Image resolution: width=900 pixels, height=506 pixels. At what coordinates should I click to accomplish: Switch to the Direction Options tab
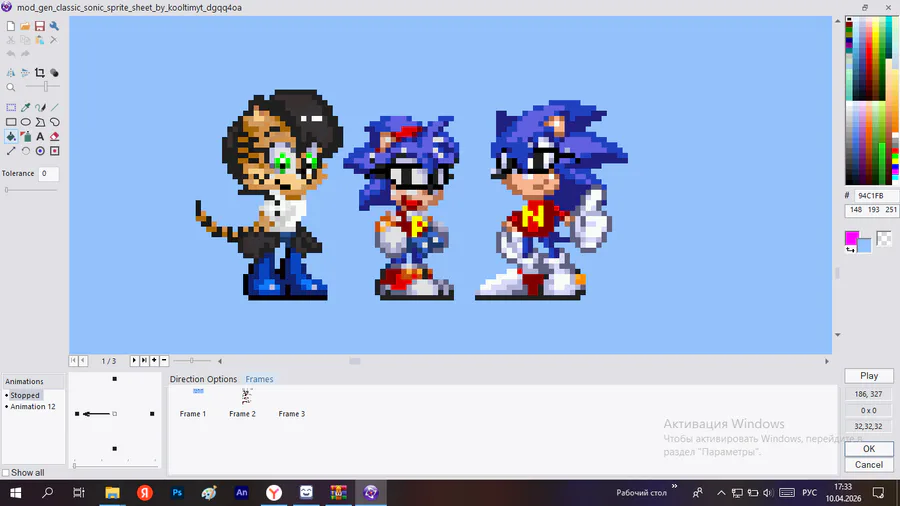[x=203, y=379]
